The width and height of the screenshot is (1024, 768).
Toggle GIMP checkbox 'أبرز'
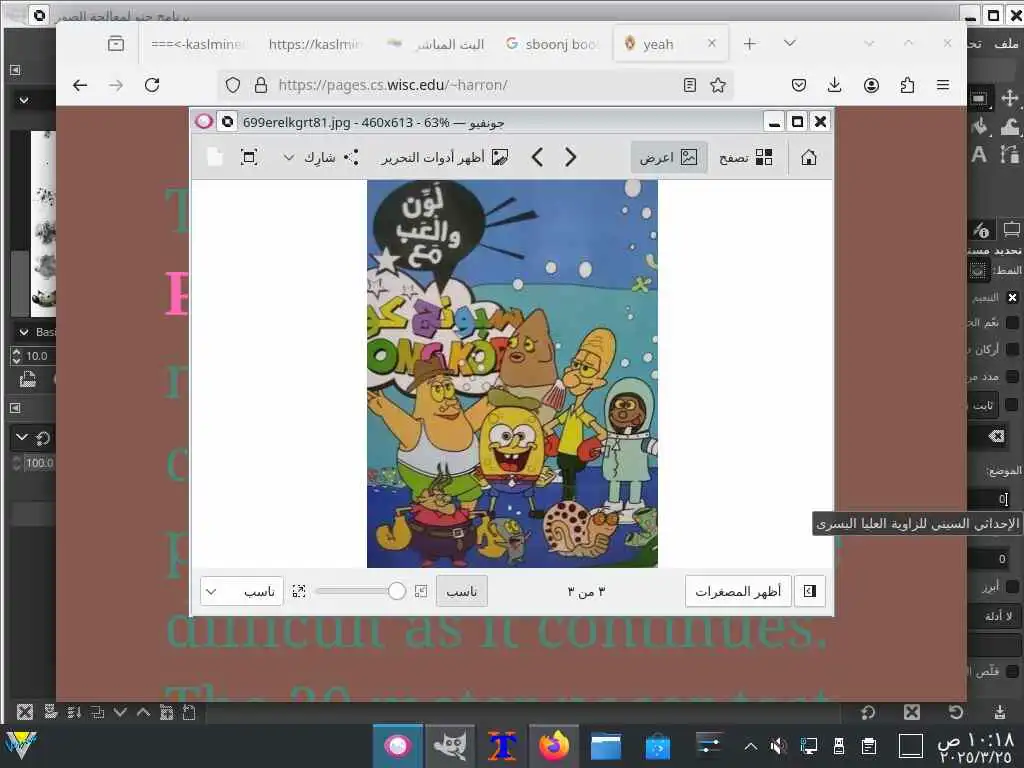(1012, 587)
